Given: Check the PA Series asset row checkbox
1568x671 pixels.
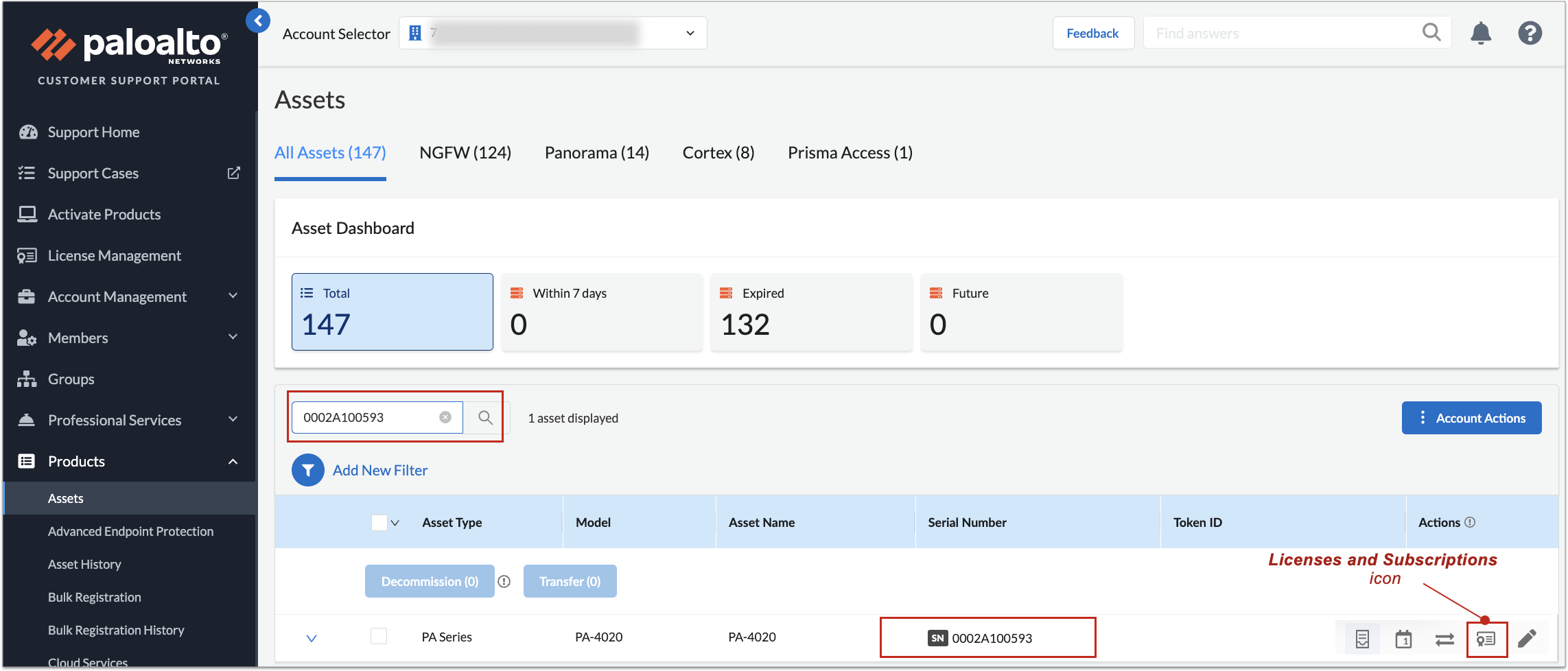Looking at the screenshot, I should coord(379,636).
